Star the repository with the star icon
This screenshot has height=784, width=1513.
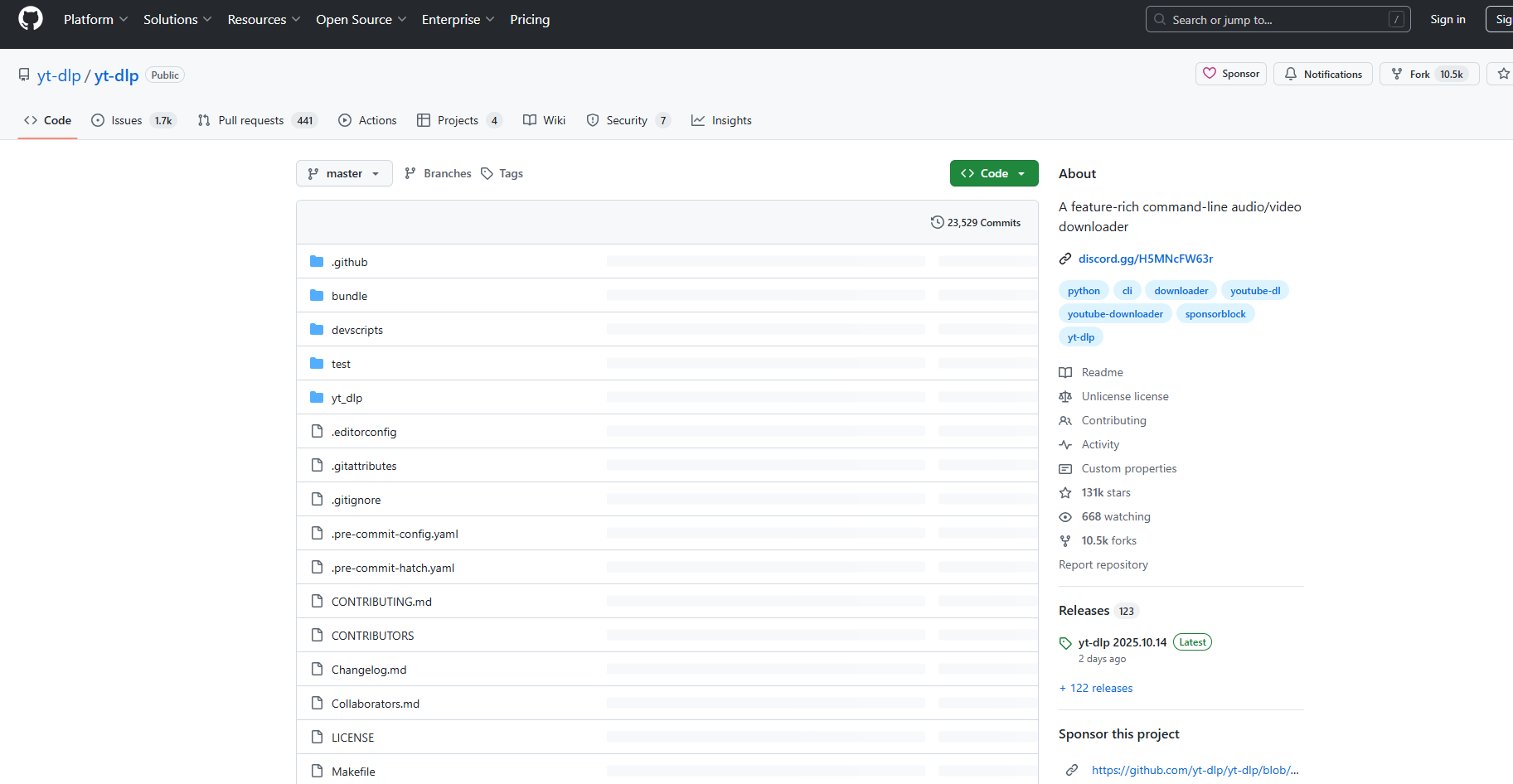click(x=1503, y=74)
